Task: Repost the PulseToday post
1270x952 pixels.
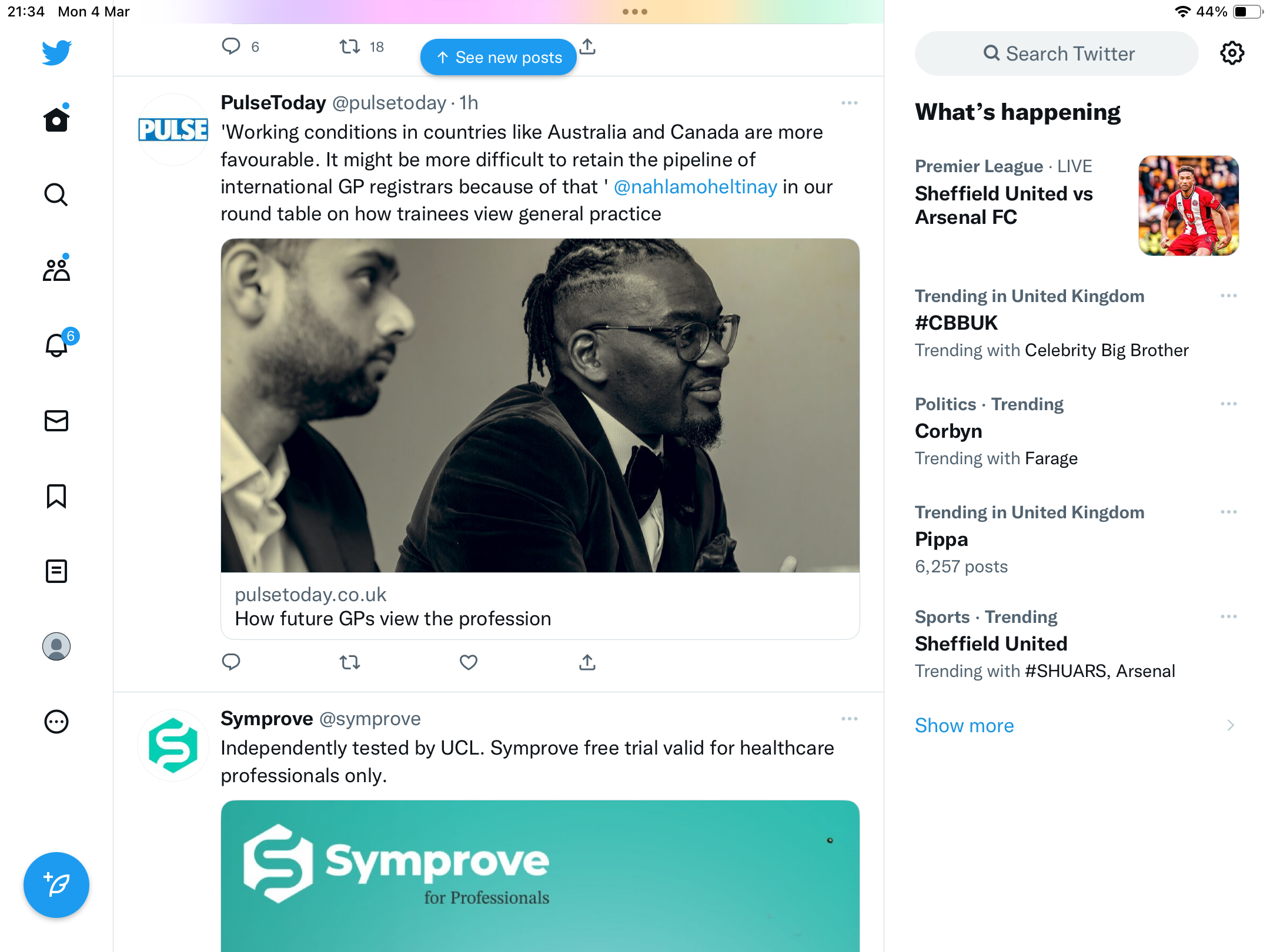Action: 350,662
